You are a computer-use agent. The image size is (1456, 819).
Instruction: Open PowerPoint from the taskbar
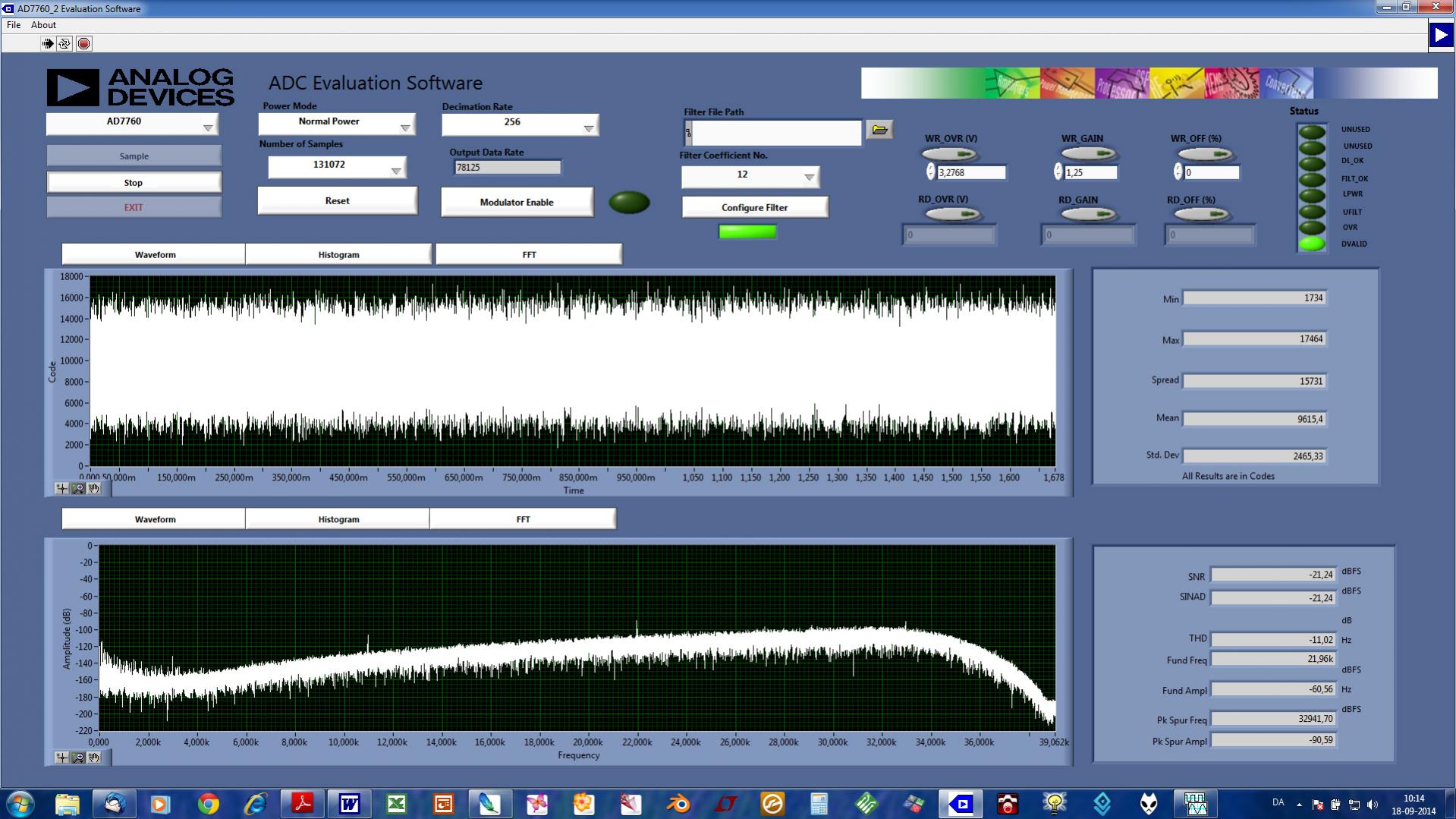click(443, 803)
